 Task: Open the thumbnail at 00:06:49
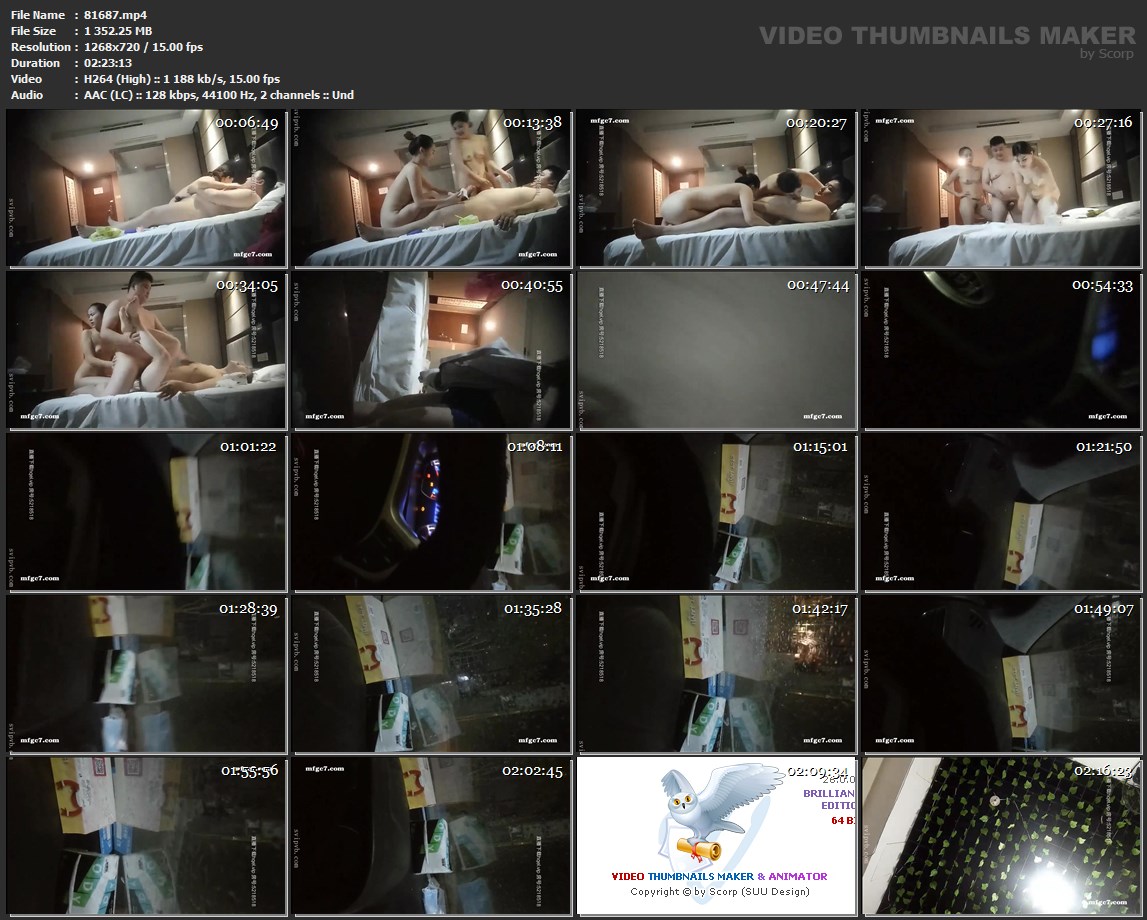point(146,188)
